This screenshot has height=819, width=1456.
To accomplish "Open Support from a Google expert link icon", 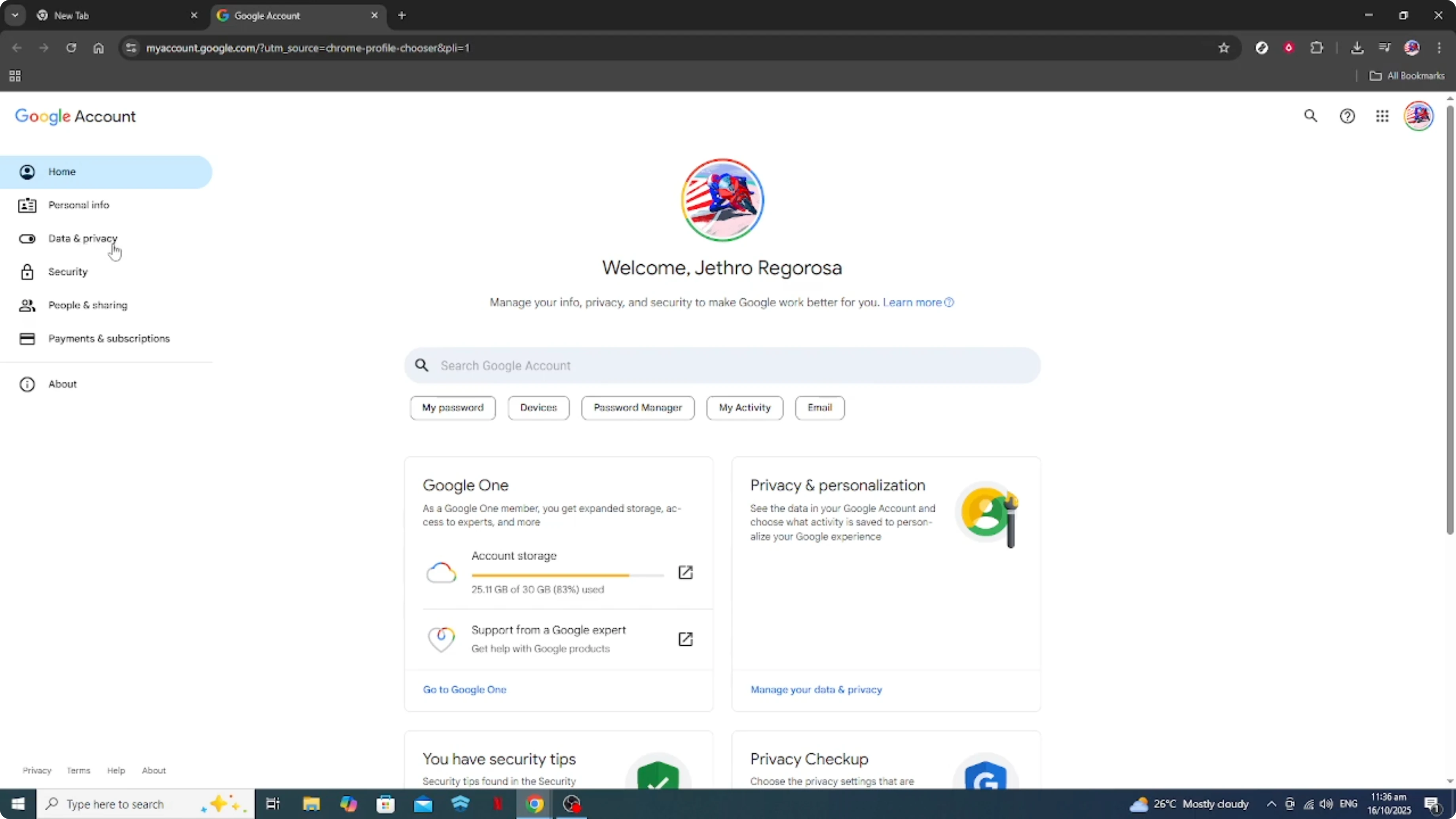I will [685, 639].
